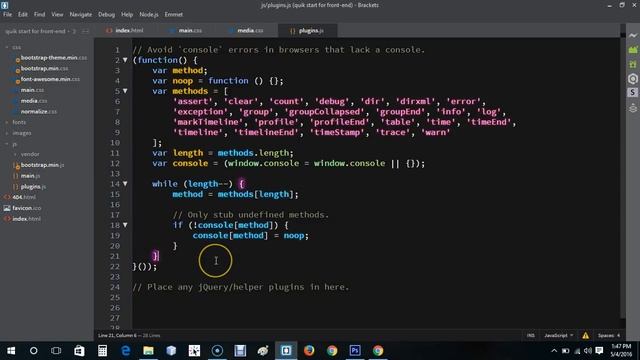Toggle the INS insert mode indicator
This screenshot has width=640, height=360.
tap(530, 336)
